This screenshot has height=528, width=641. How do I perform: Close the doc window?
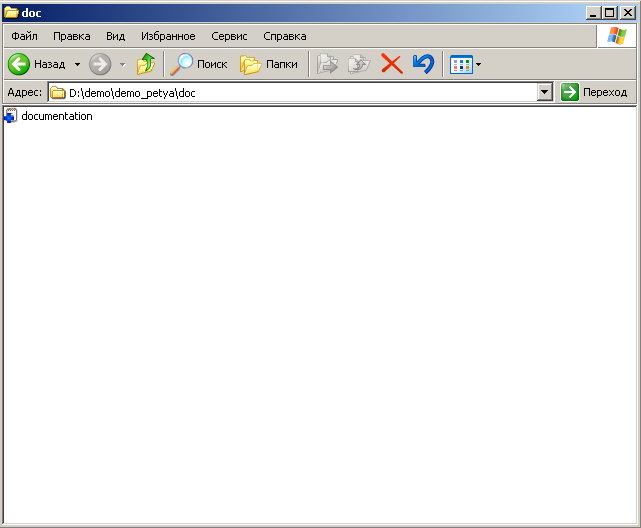point(628,13)
